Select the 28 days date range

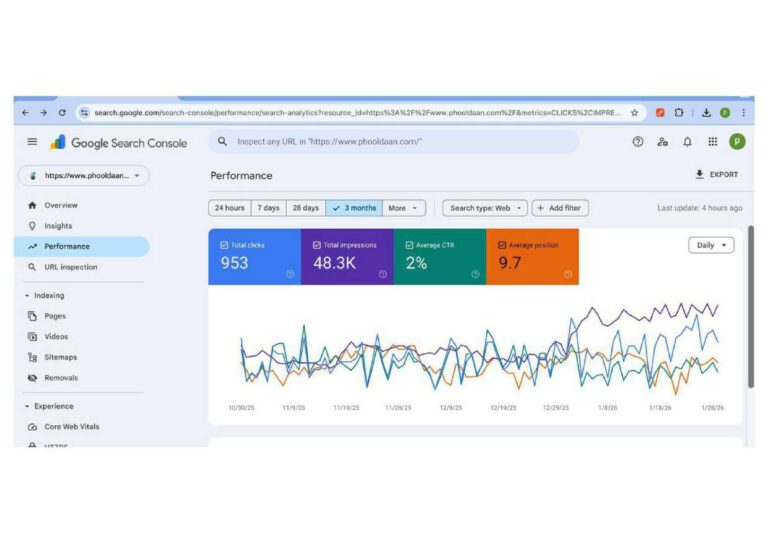(306, 208)
